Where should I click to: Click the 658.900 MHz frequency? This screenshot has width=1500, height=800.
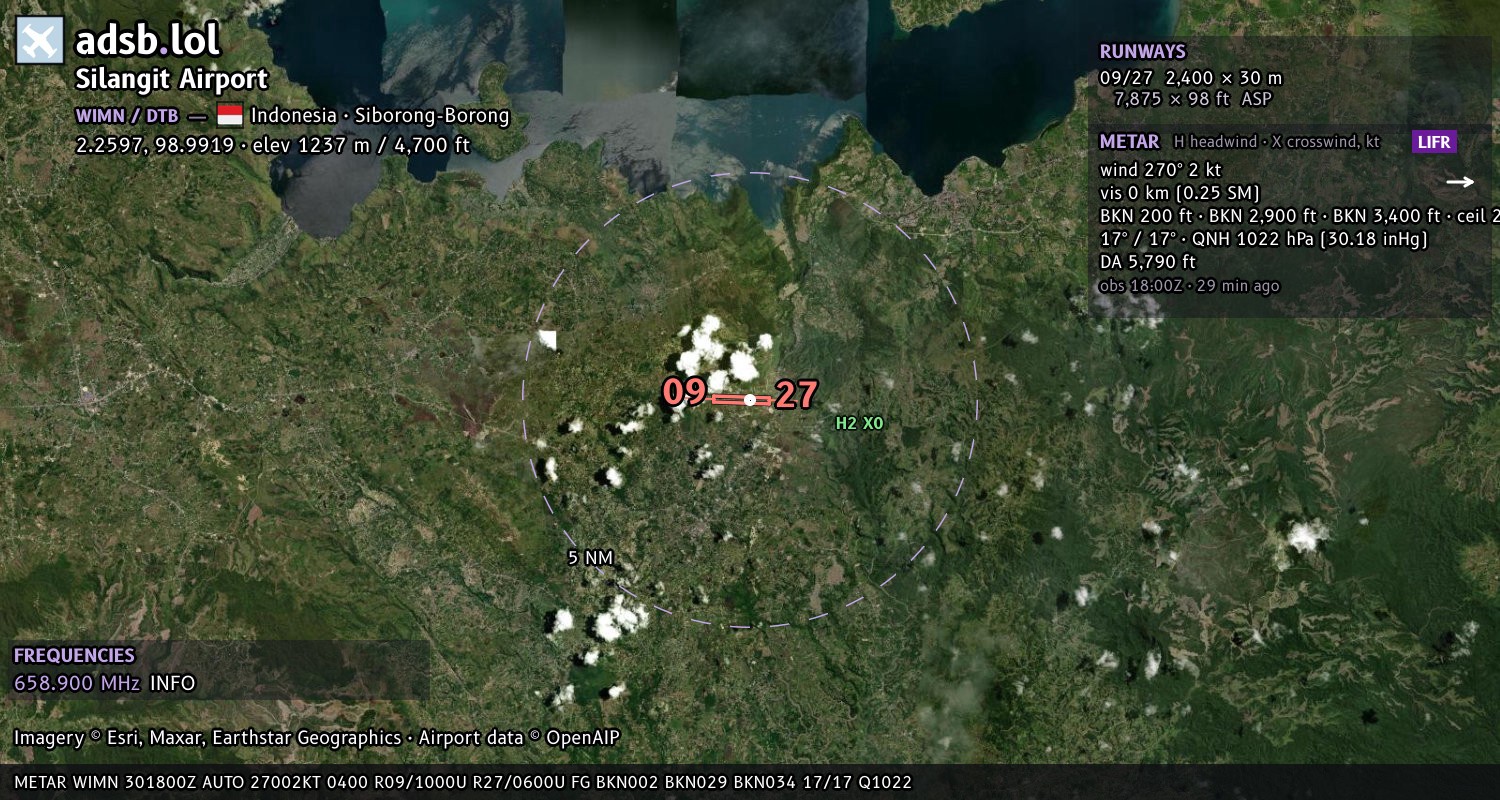point(77,684)
